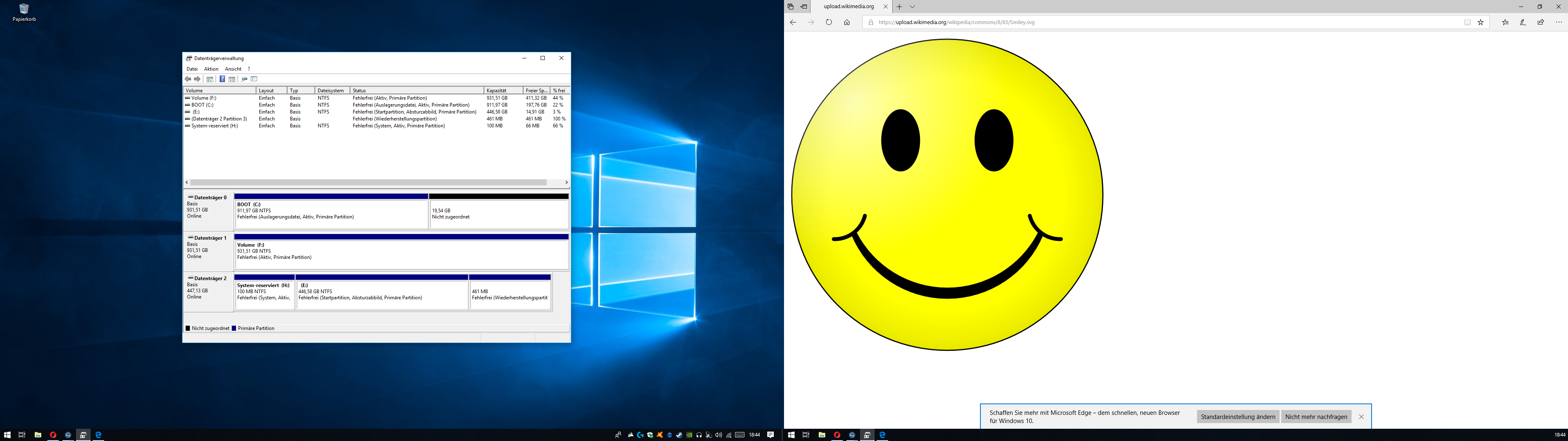1568x441 pixels.
Task: Go back in Edge browser
Action: (x=793, y=22)
